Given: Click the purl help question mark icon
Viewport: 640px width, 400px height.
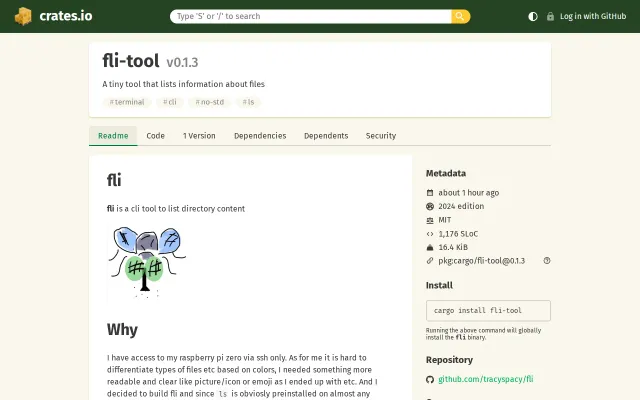Looking at the screenshot, I should tap(547, 260).
